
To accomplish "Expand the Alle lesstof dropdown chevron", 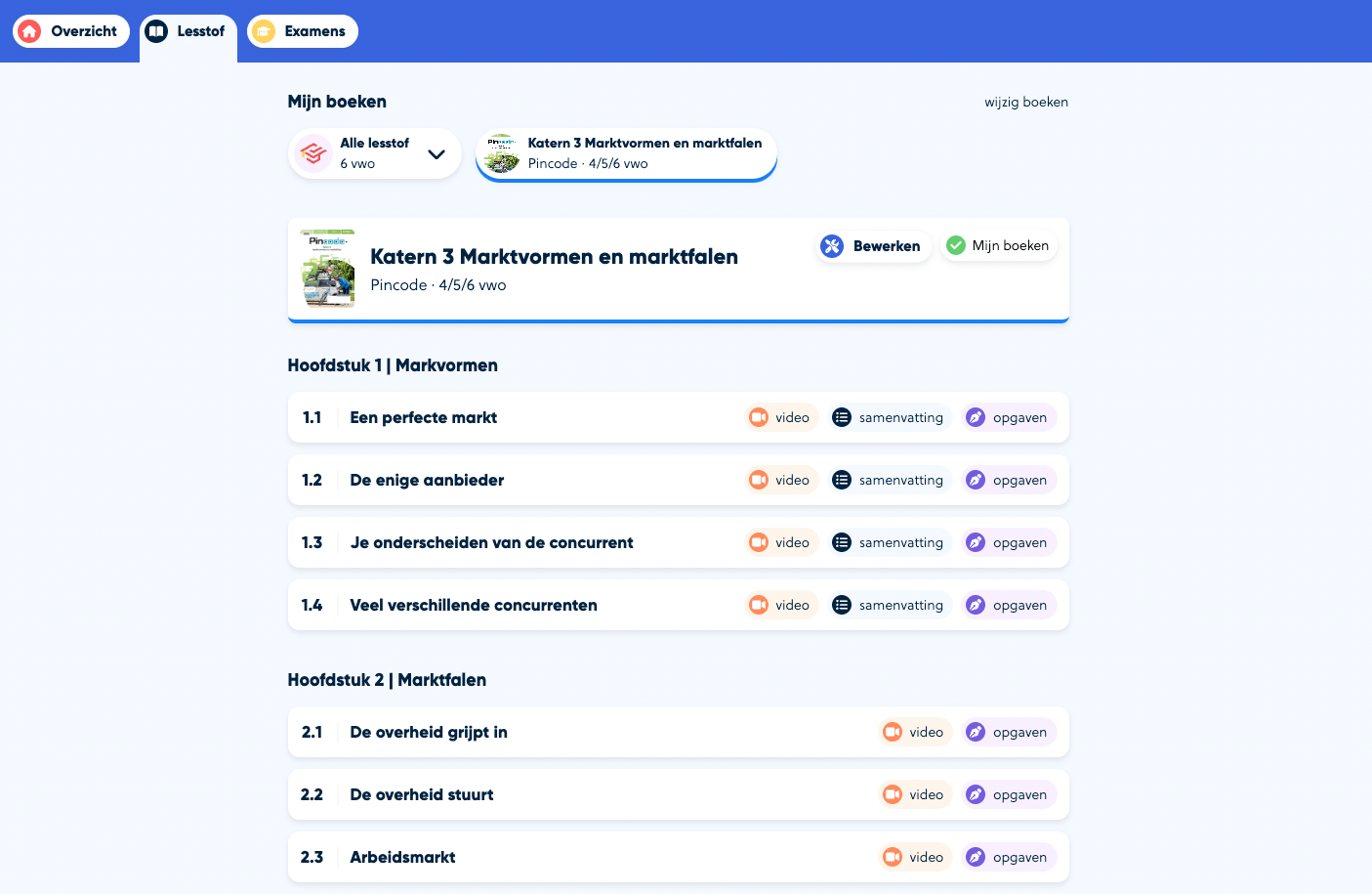I will tap(437, 154).
